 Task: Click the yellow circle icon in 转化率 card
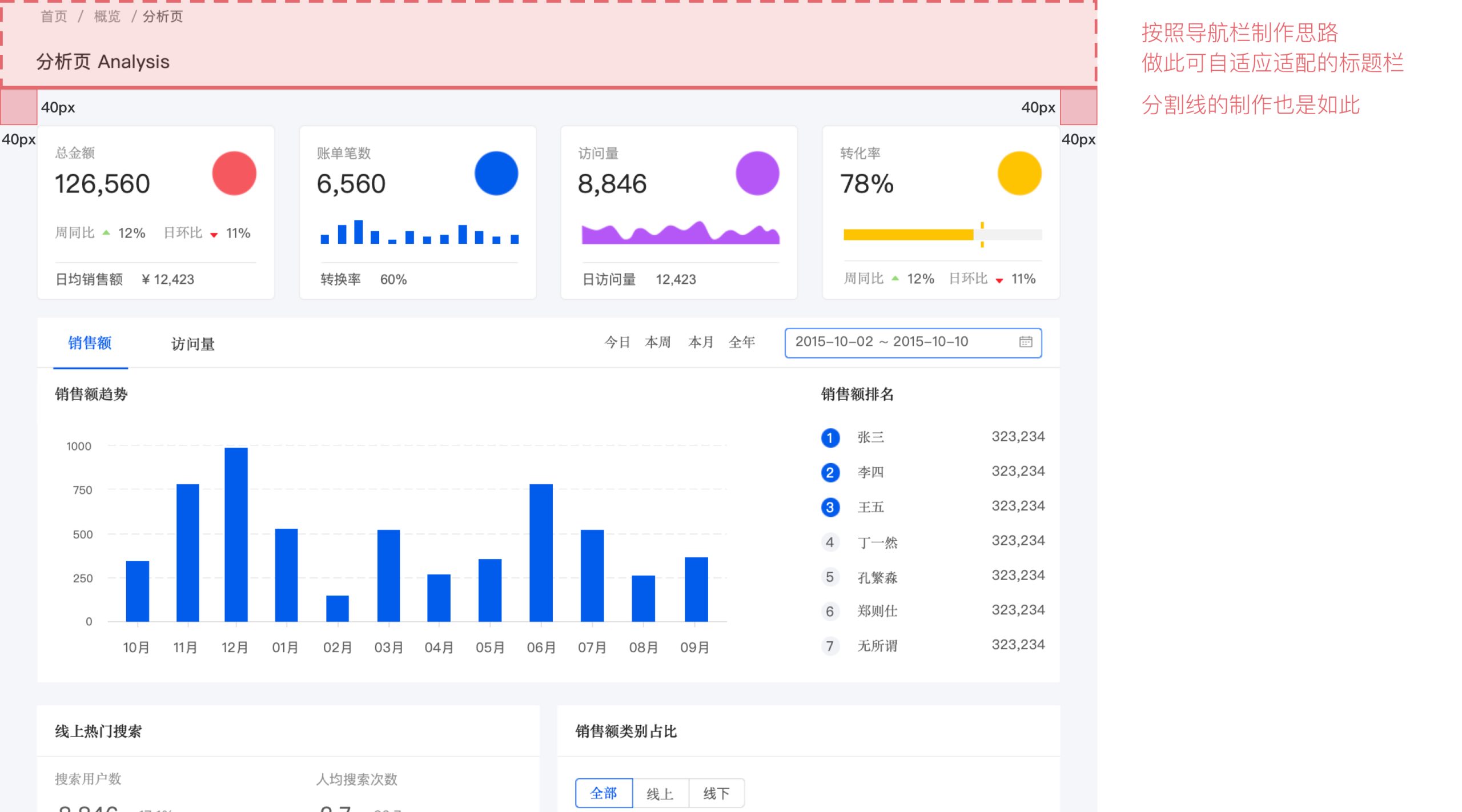[x=1019, y=173]
